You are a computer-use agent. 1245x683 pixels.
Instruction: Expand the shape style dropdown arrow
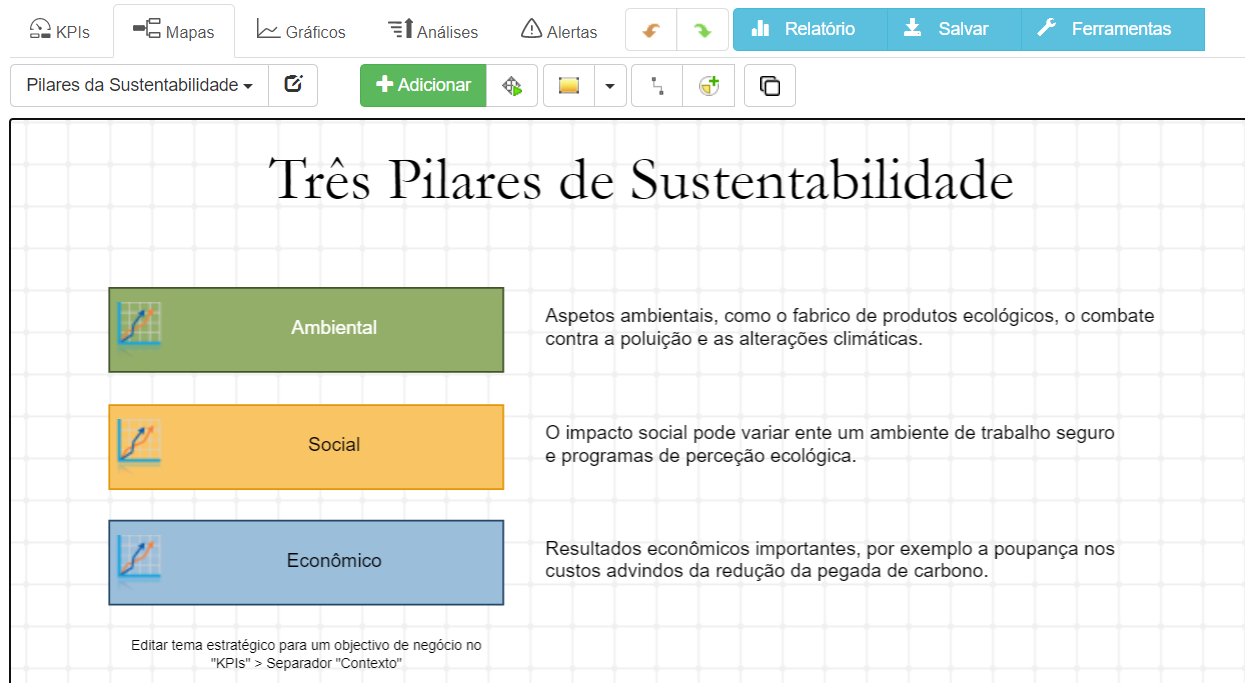tap(610, 85)
